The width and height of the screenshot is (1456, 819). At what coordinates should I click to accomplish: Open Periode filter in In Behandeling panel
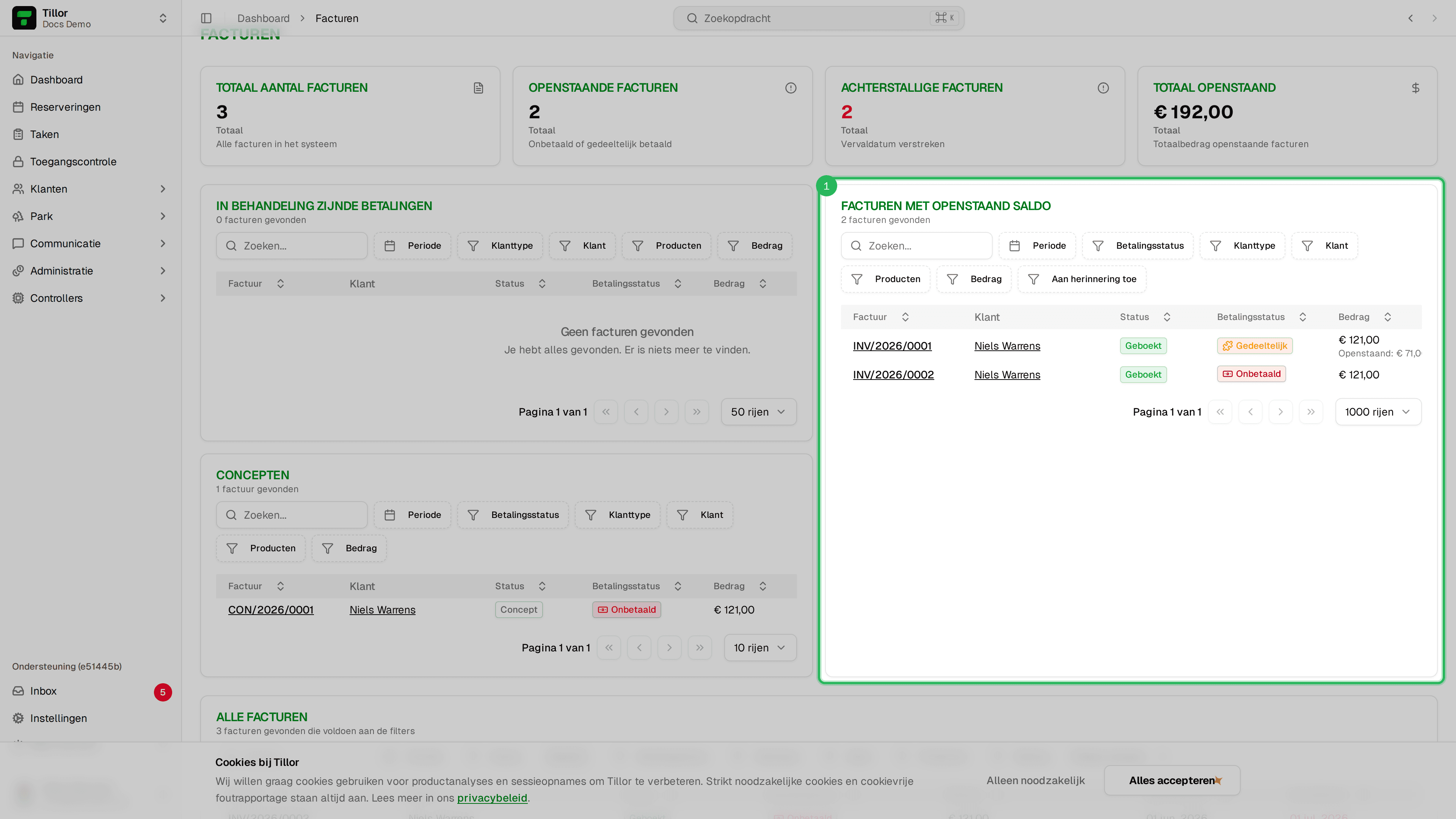tap(413, 246)
